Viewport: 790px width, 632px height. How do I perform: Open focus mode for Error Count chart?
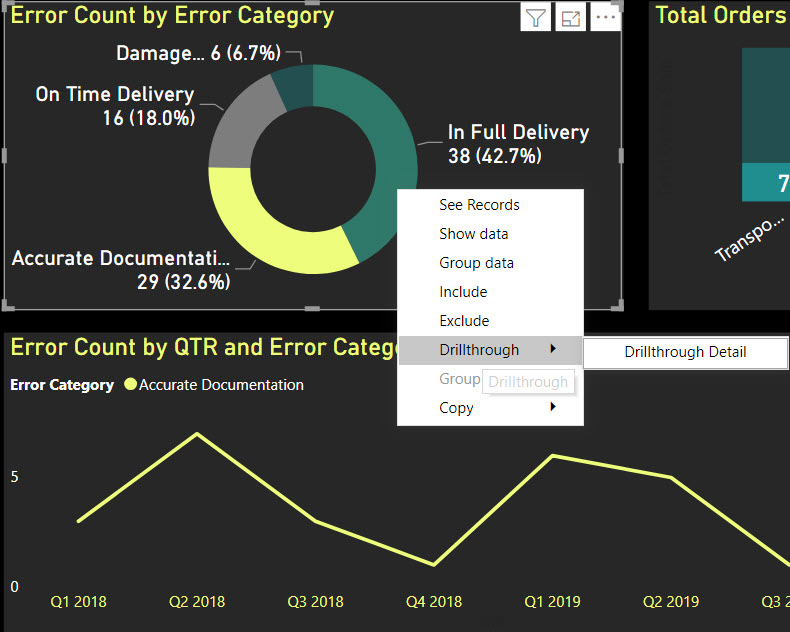click(x=571, y=17)
